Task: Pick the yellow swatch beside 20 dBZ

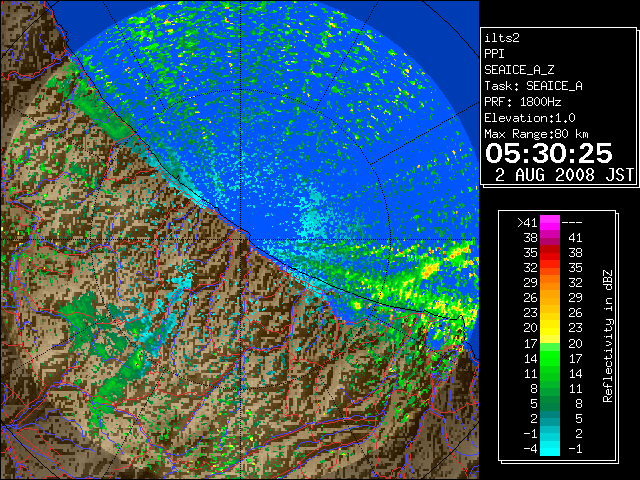Action: pyautogui.click(x=550, y=328)
